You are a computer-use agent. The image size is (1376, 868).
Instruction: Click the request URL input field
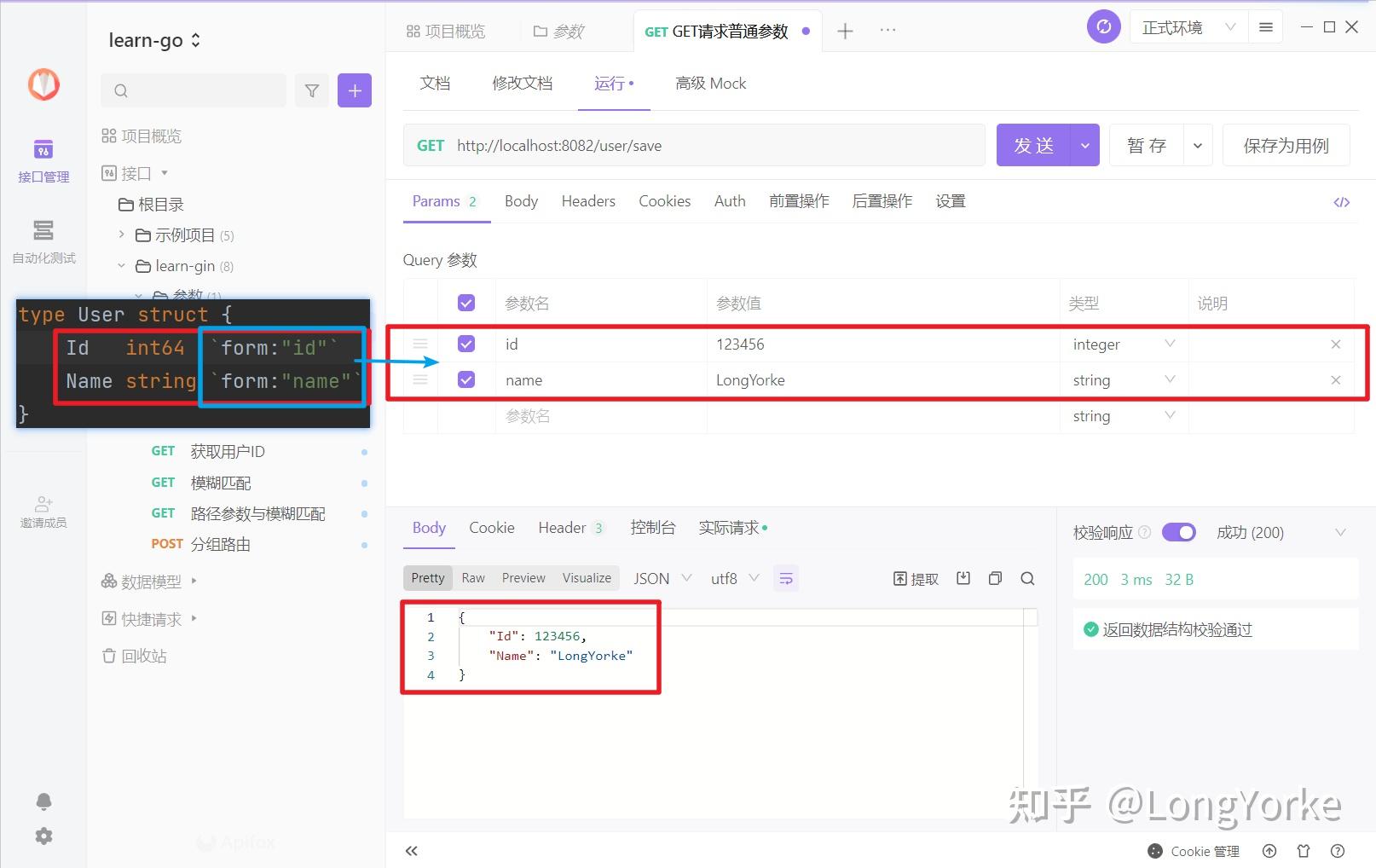(725, 145)
